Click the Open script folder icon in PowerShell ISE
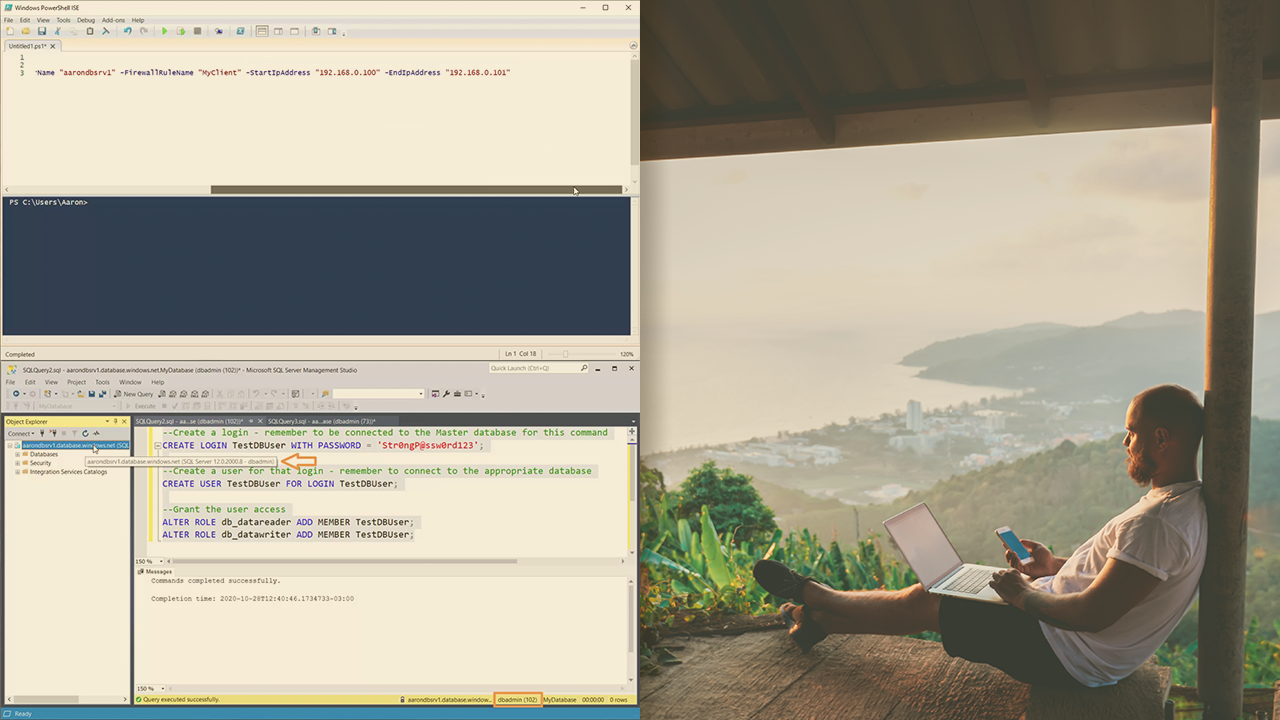This screenshot has width=1280, height=720. (x=26, y=31)
